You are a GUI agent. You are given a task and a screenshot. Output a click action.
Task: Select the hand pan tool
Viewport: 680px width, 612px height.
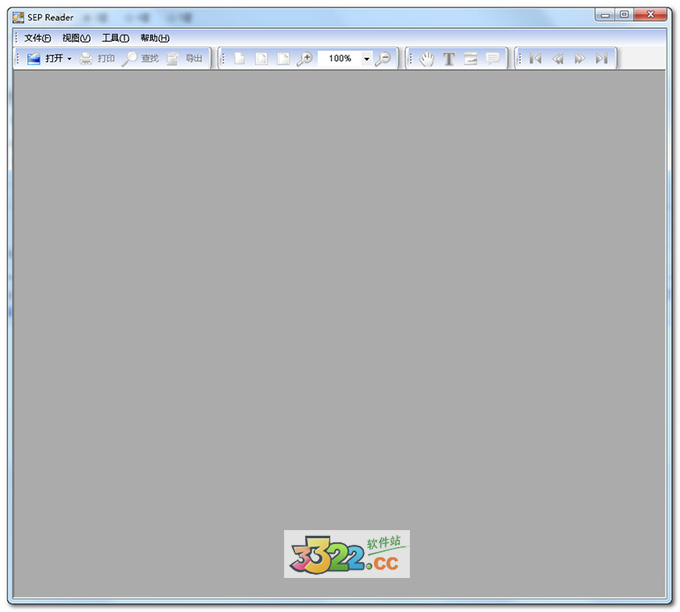click(427, 58)
